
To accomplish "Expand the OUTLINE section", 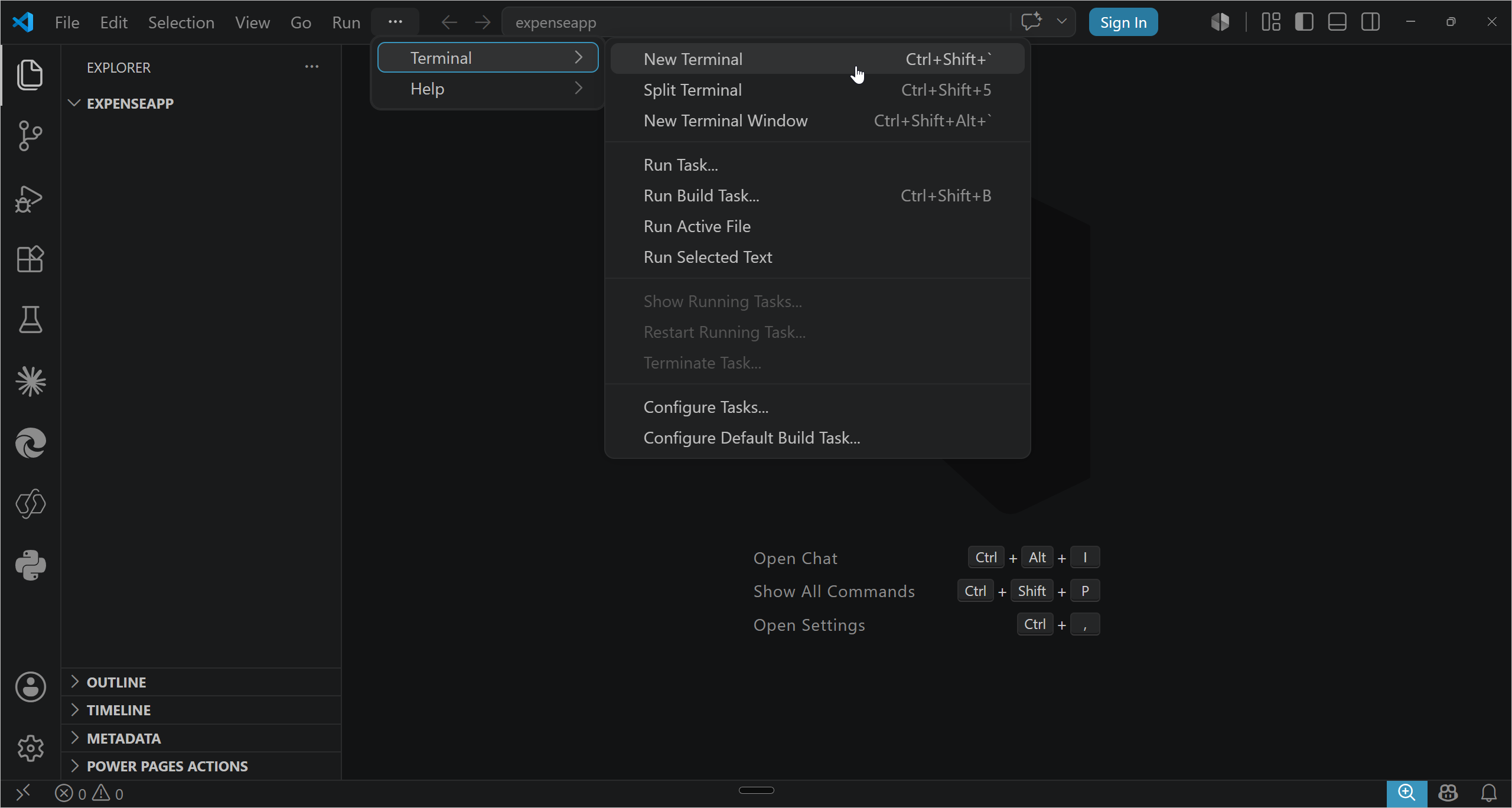I will click(x=201, y=682).
